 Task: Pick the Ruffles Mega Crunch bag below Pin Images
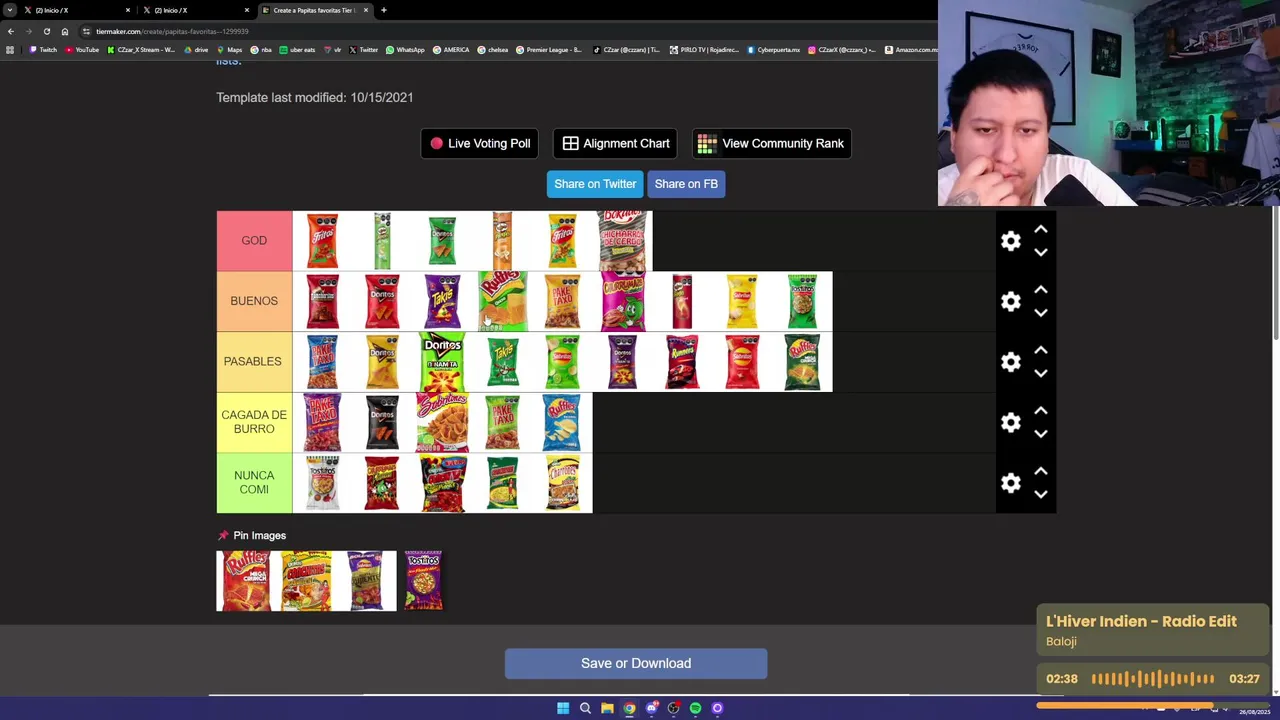246,580
